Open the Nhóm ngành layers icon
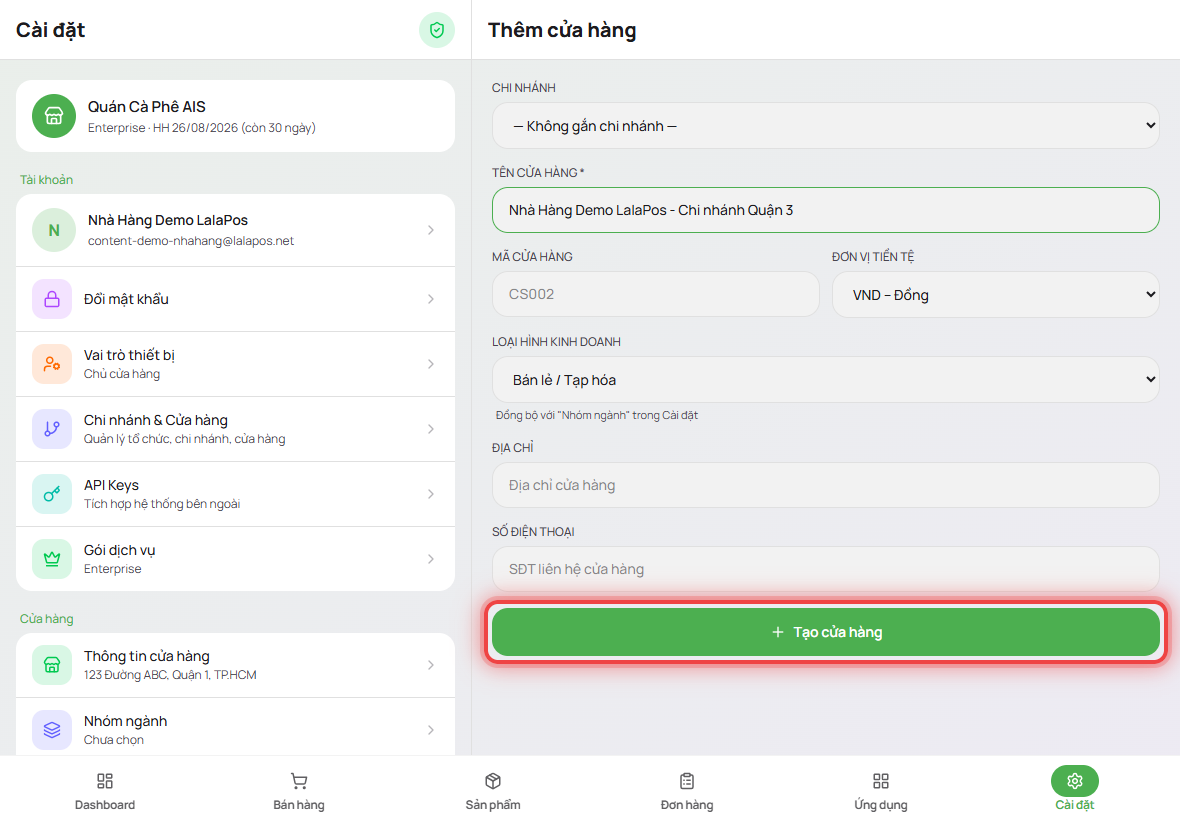Viewport: 1180px width, 820px height. pyautogui.click(x=52, y=730)
